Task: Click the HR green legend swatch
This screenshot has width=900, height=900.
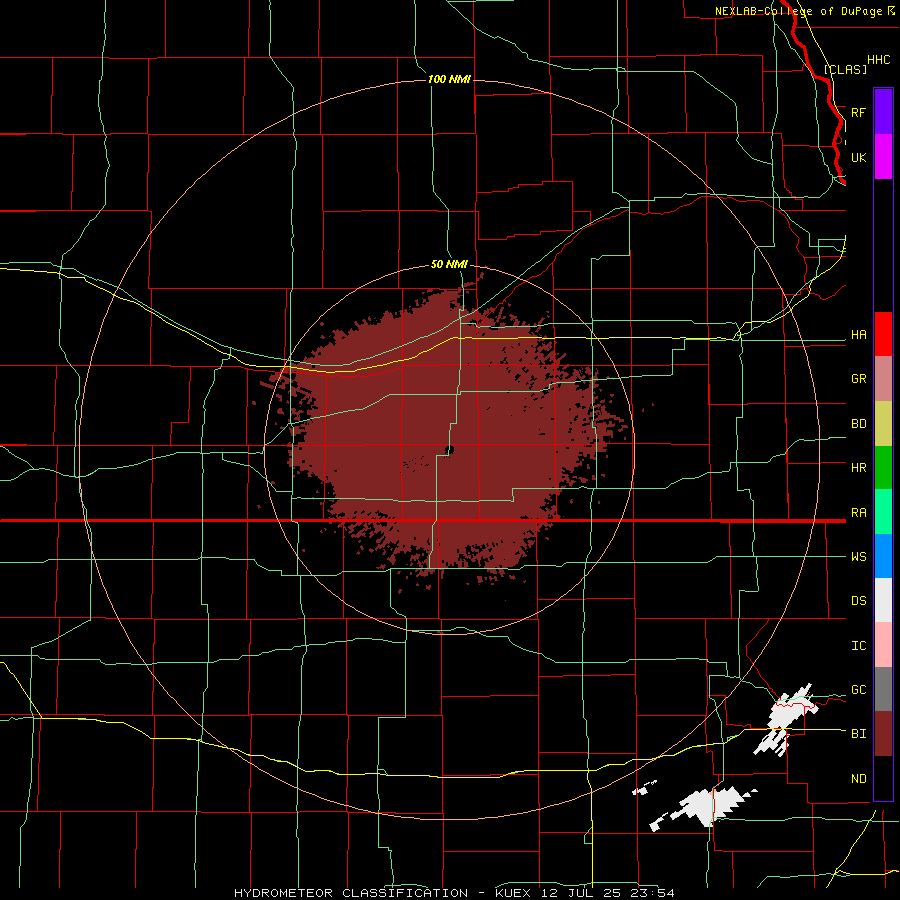Action: [883, 468]
